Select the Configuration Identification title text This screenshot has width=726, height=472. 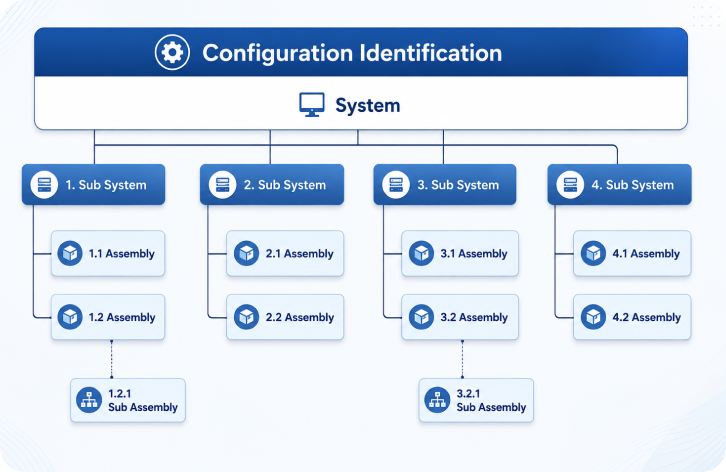[x=352, y=53]
